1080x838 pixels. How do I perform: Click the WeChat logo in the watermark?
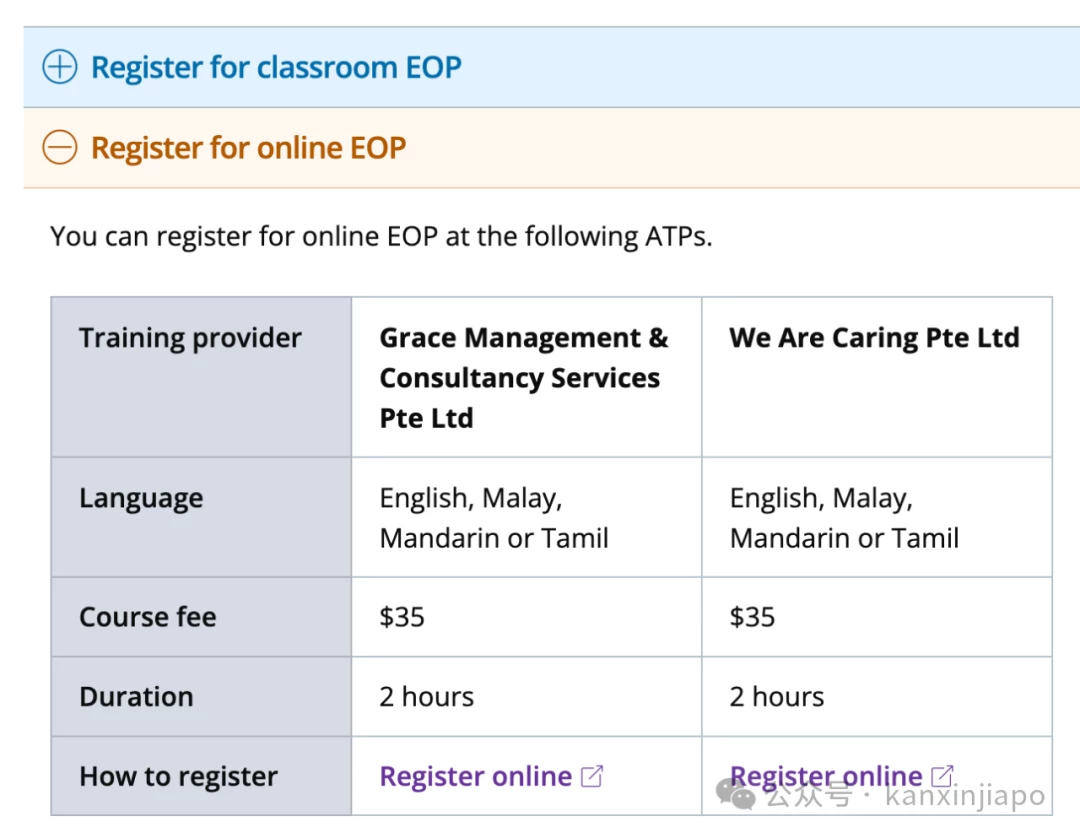(735, 794)
